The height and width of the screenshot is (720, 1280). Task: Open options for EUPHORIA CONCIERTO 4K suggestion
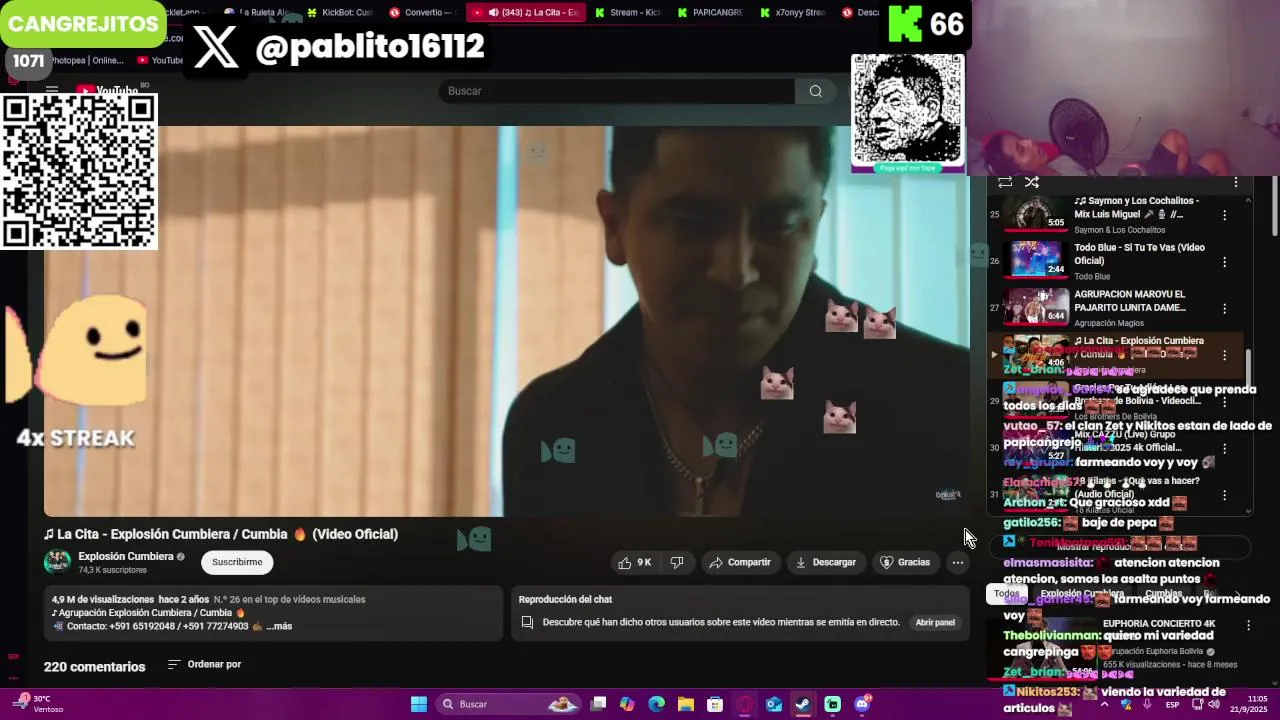[1248, 625]
